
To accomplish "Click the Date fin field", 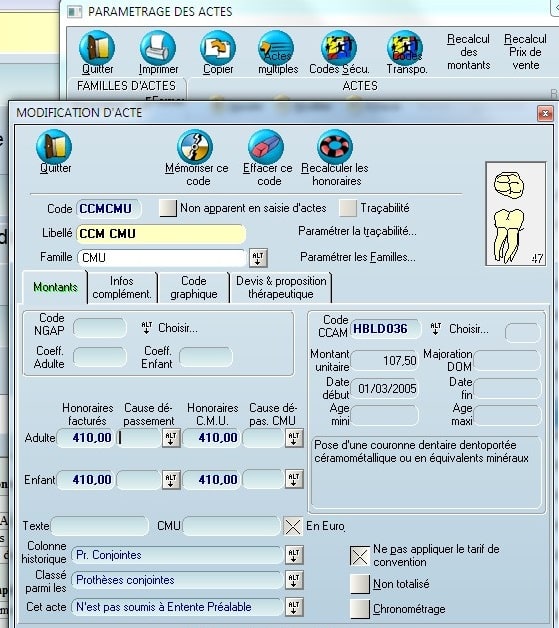I will click(507, 388).
